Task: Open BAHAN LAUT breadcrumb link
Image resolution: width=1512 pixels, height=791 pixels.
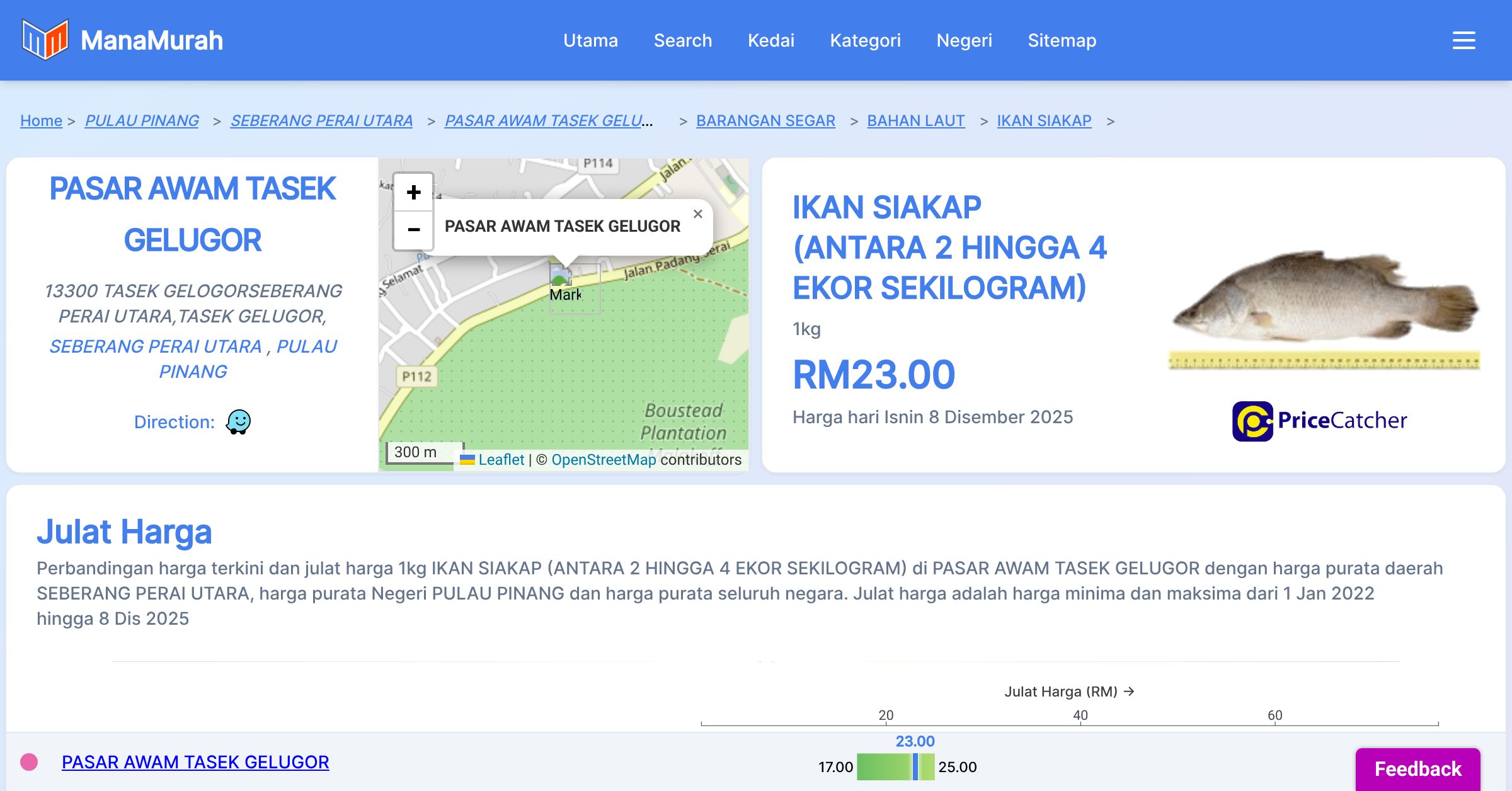Action: pyautogui.click(x=915, y=120)
